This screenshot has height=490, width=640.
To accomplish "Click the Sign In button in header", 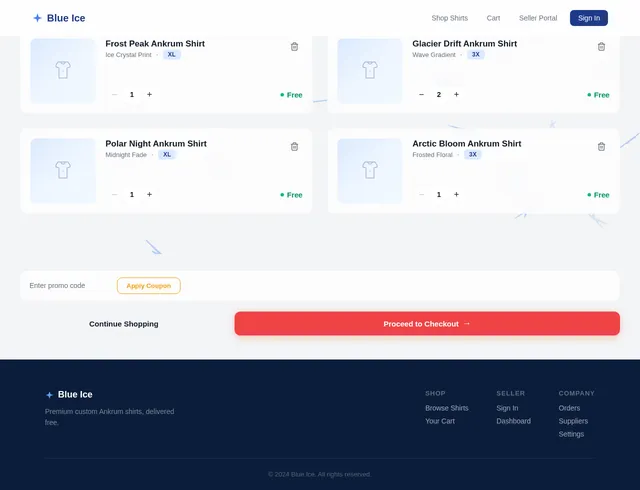I will pyautogui.click(x=589, y=18).
